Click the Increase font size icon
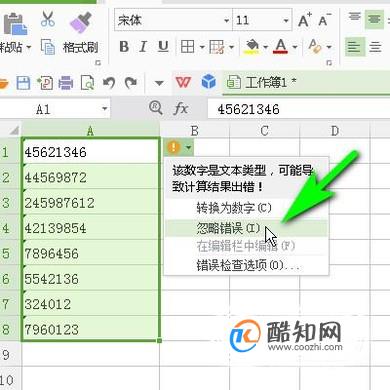390x390 pixels. pyautogui.click(x=305, y=21)
